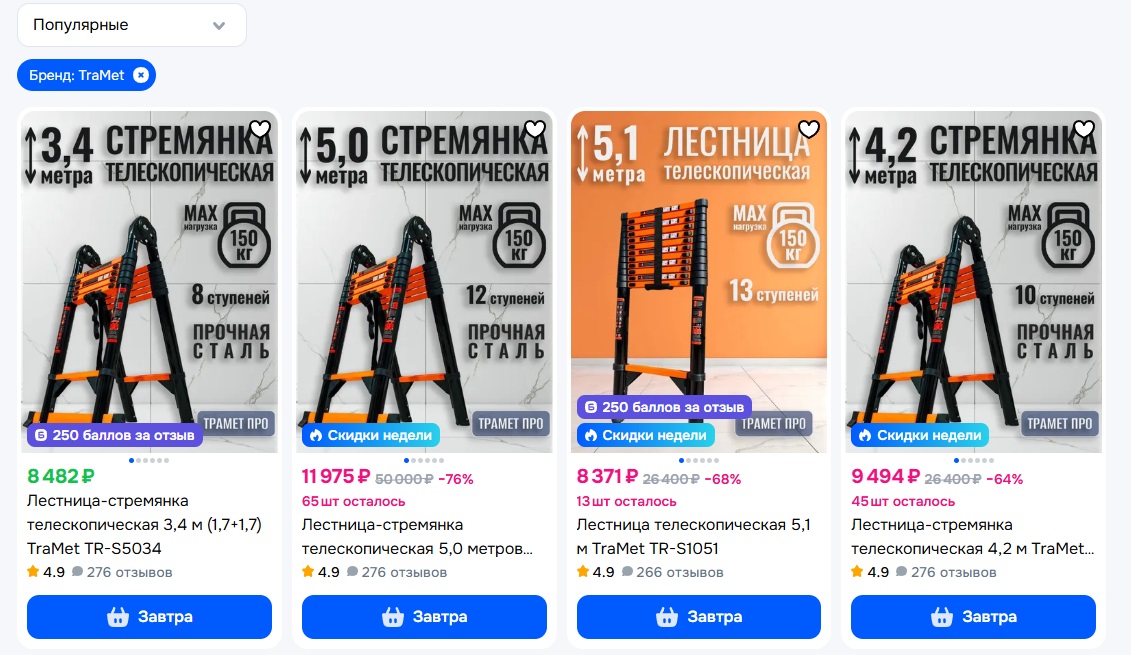Add TraMet TR-S1051 ladder to cart
Viewport: 1131px width, 655px height.
point(699,617)
